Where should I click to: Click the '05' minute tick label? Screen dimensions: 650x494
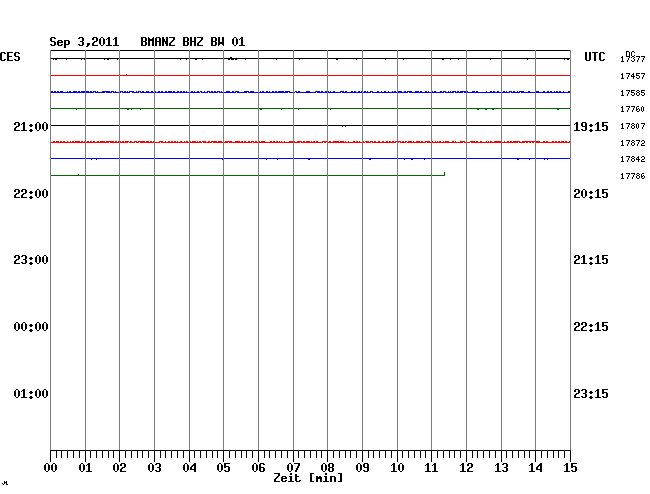(x=223, y=468)
